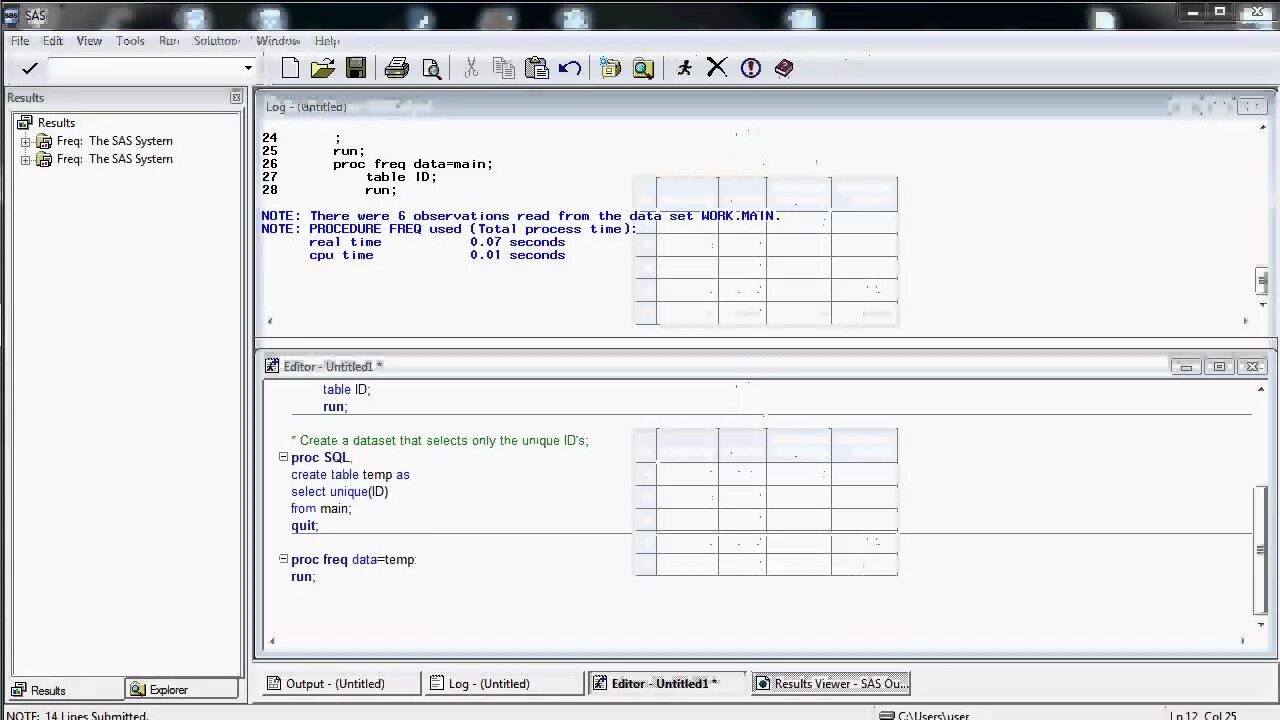Collapse the proc SQL code section
This screenshot has height=720, width=1280.
pyautogui.click(x=283, y=457)
